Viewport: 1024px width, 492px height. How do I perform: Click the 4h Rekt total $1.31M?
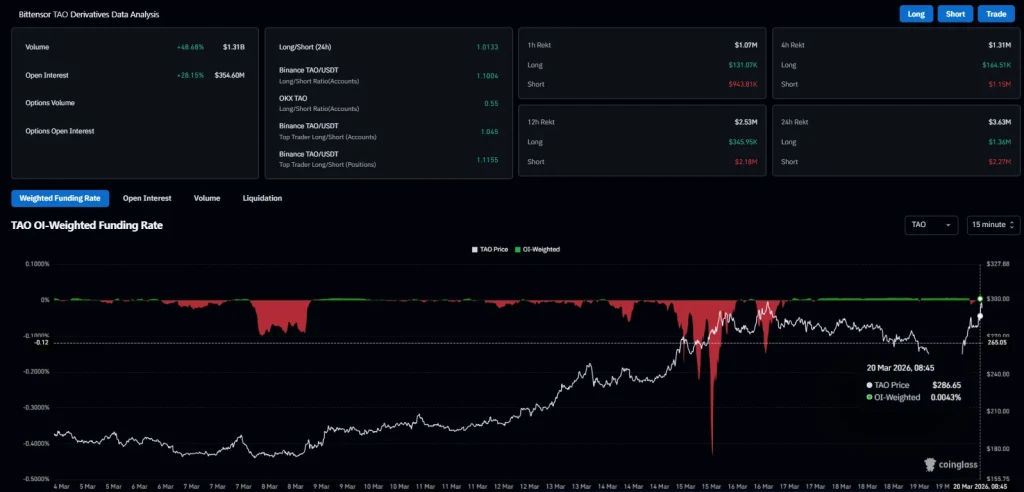(x=1000, y=46)
